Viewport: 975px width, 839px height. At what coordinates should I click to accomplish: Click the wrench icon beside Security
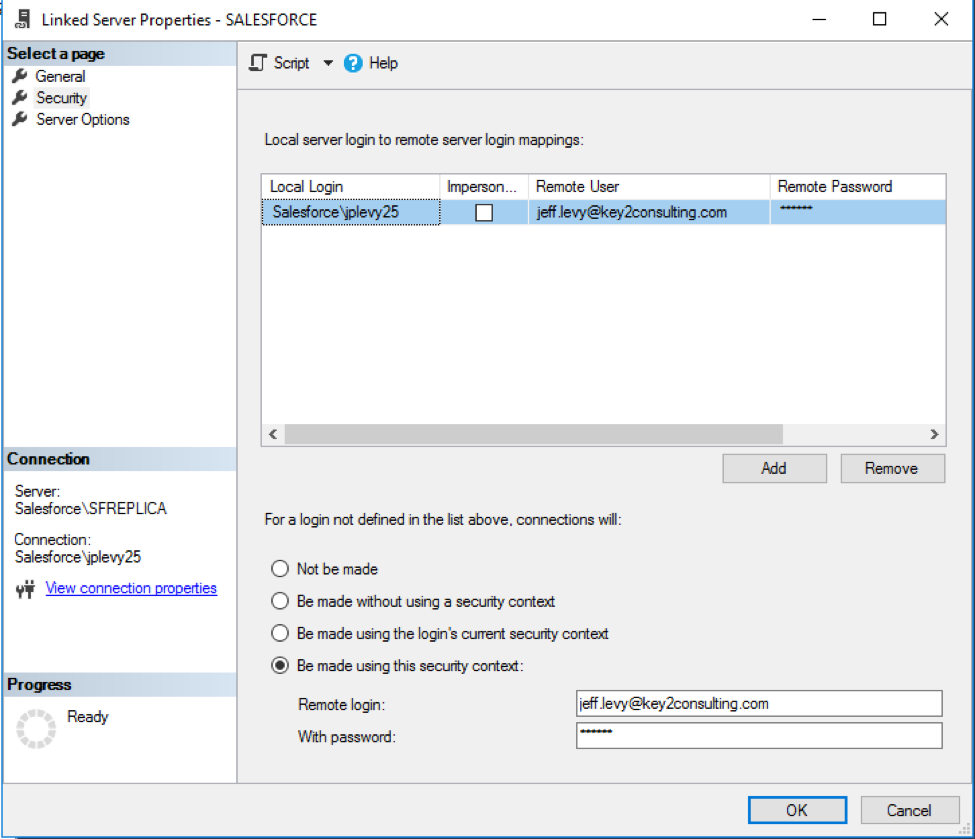click(x=20, y=98)
